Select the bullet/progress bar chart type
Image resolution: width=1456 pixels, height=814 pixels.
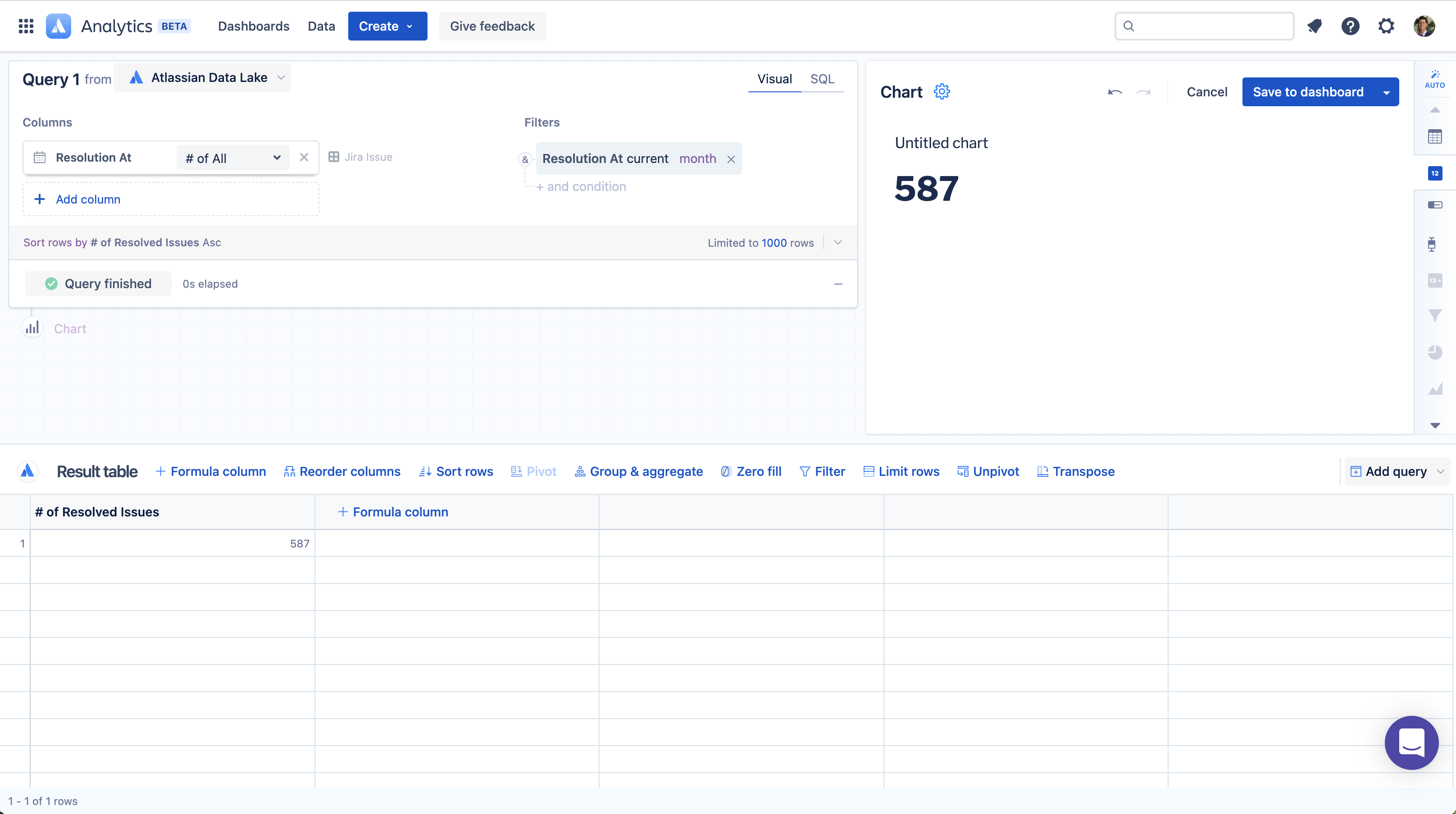(1434, 205)
